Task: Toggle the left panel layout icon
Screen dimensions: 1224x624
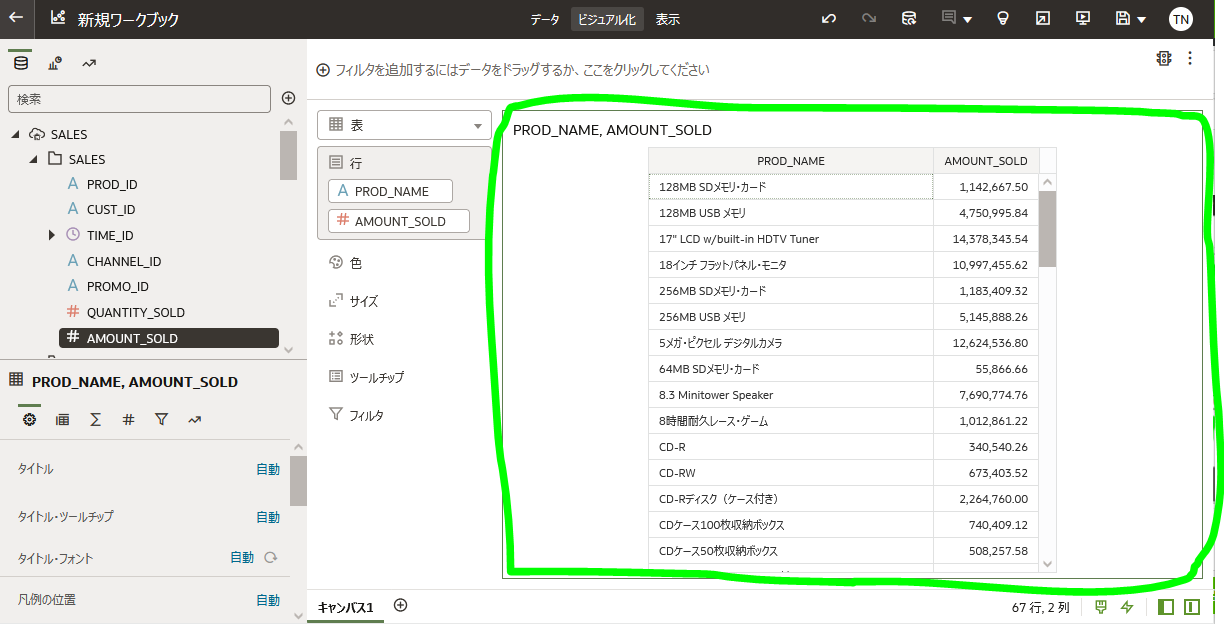Action: pos(1166,607)
